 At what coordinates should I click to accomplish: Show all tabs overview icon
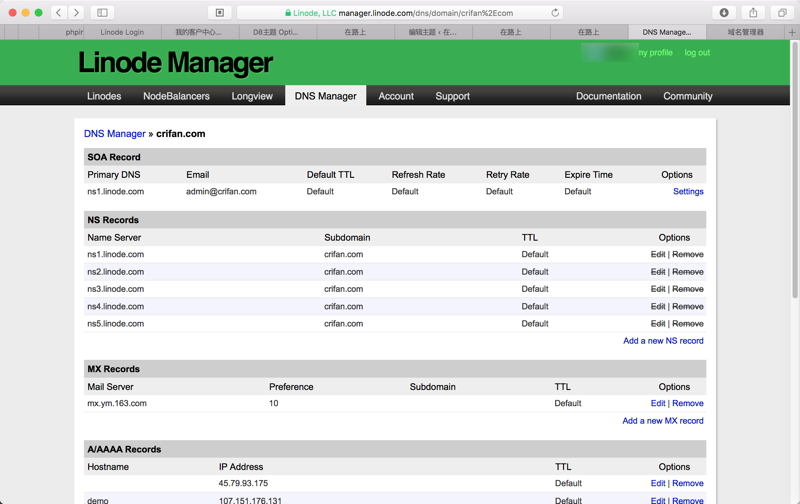click(782, 13)
